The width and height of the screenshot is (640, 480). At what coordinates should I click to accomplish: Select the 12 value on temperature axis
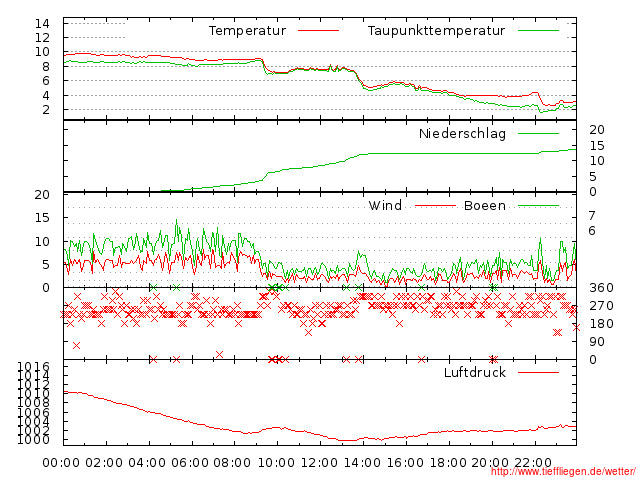pyautogui.click(x=42, y=38)
